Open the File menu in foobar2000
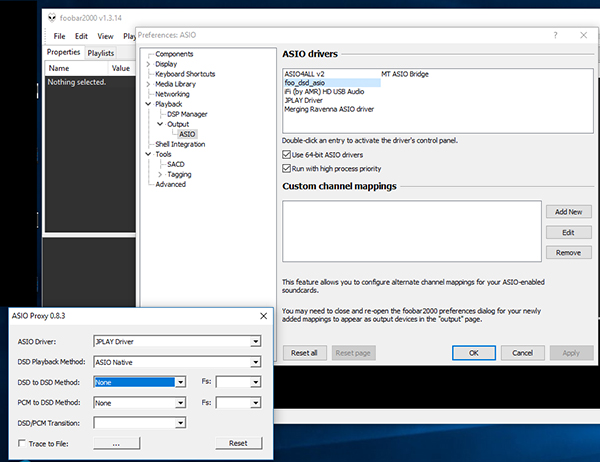The height and width of the screenshot is (462, 600). pos(59,36)
